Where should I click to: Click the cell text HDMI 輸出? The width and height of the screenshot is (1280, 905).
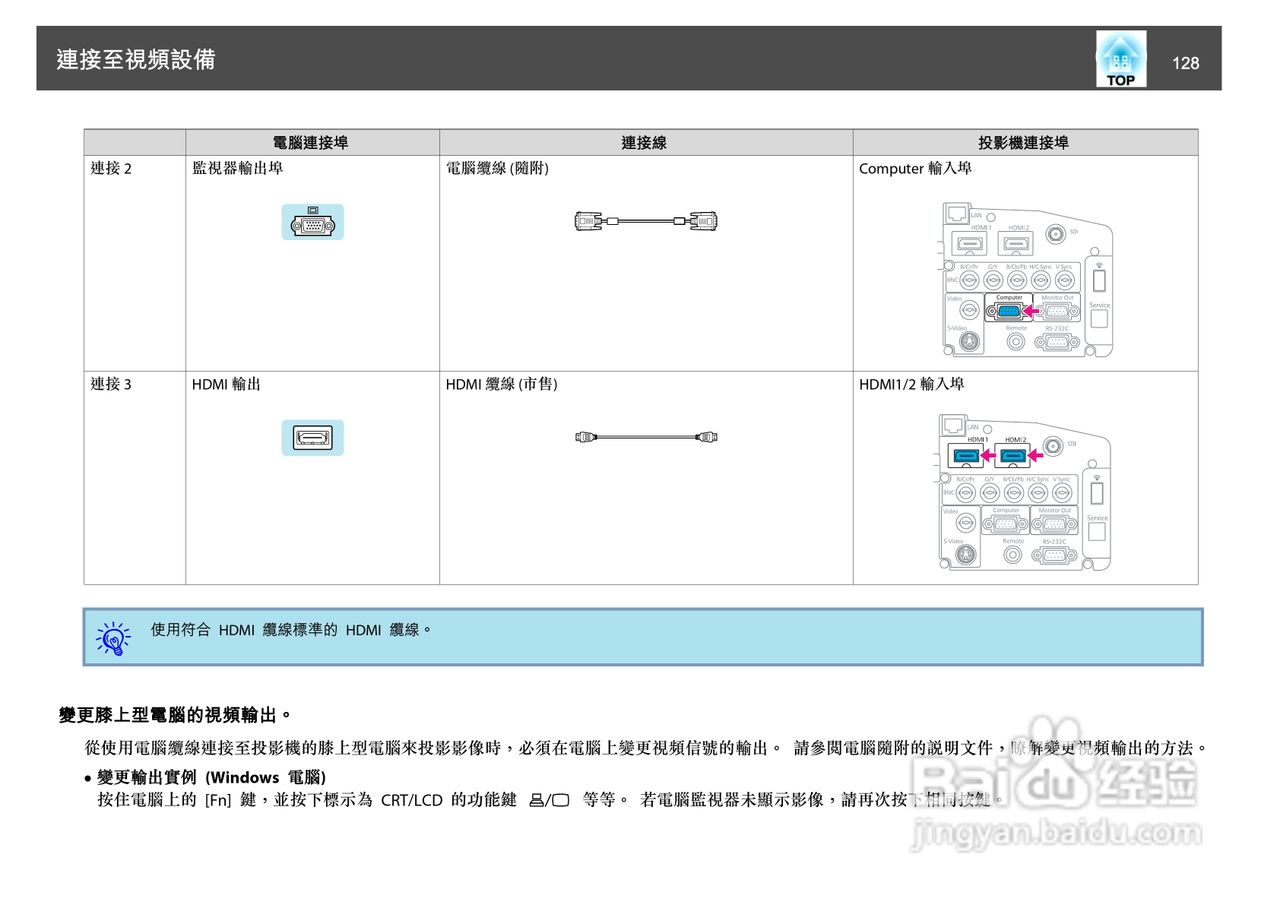(227, 383)
